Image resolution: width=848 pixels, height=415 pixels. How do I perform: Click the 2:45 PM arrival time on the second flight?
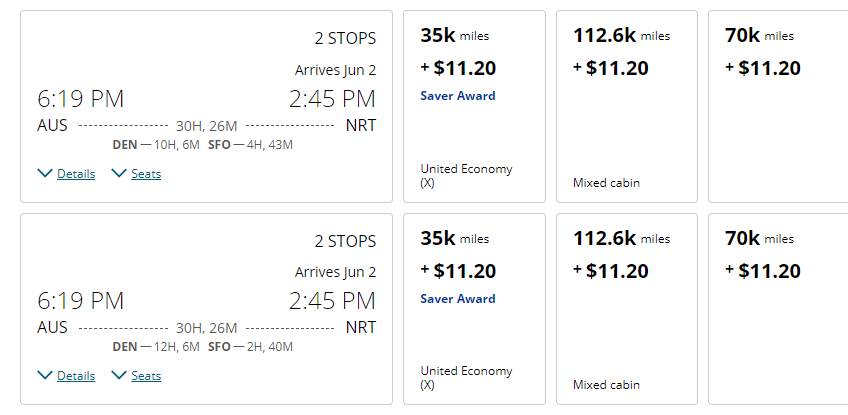(x=332, y=301)
